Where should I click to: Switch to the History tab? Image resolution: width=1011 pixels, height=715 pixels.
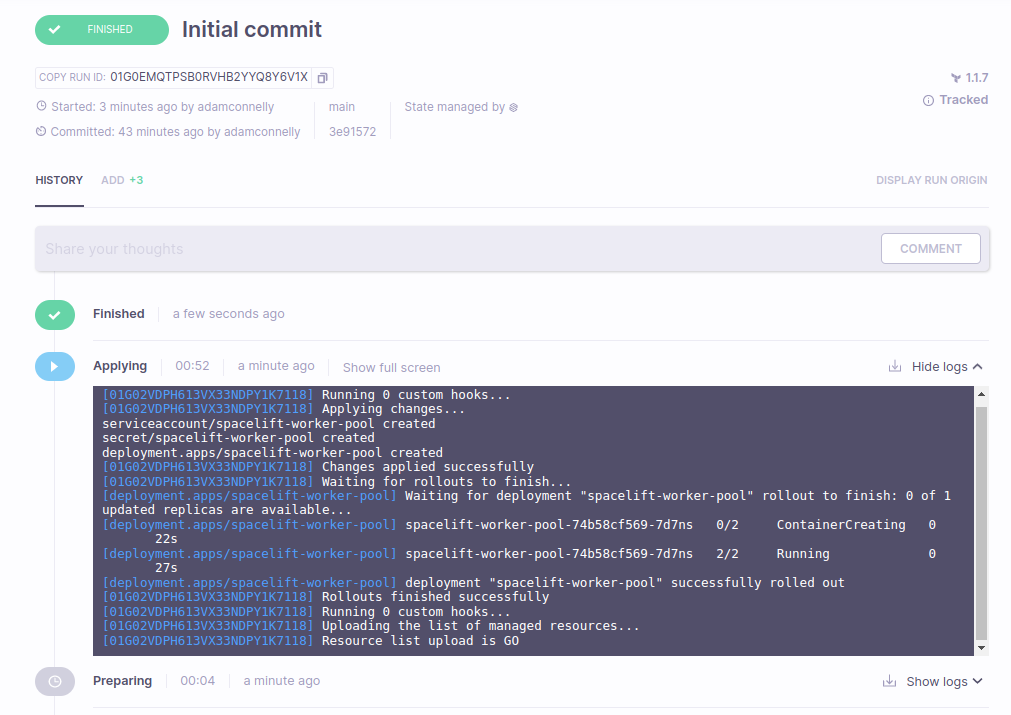(x=59, y=181)
